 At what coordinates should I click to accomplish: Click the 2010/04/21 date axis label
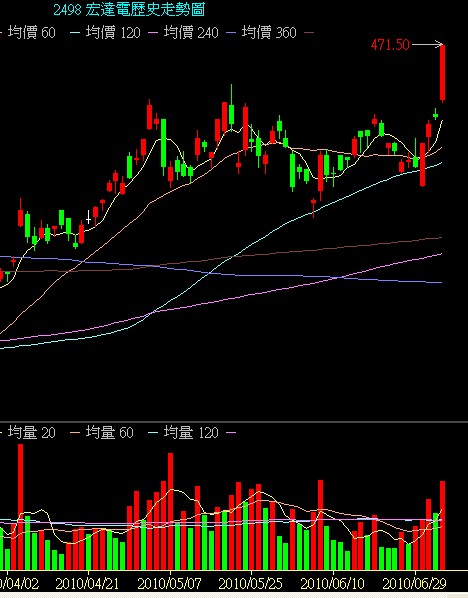pyautogui.click(x=87, y=584)
